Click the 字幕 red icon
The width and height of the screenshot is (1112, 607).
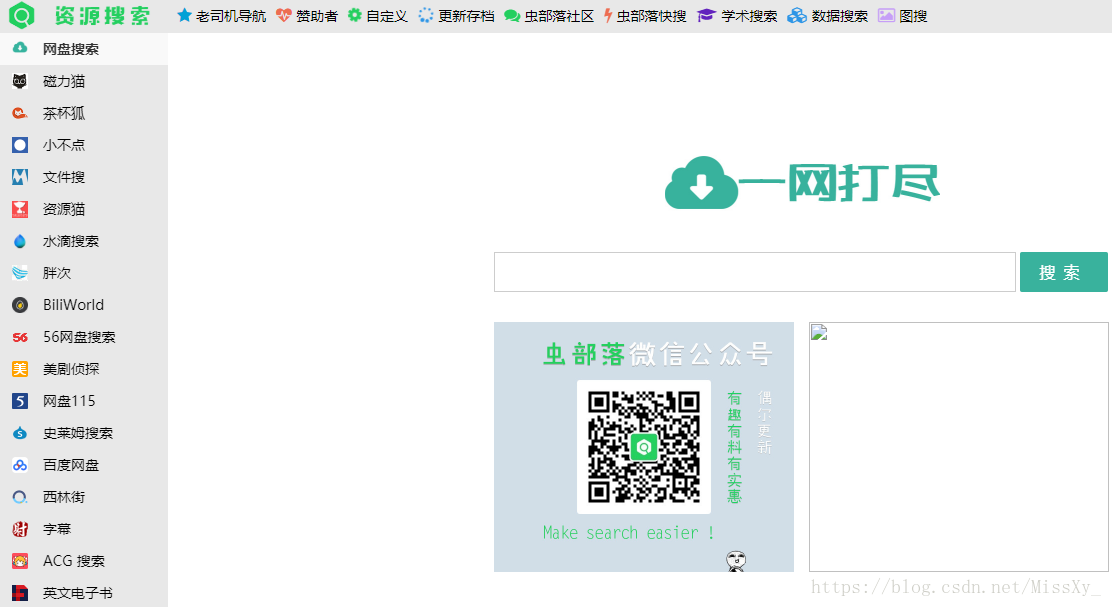click(20, 529)
